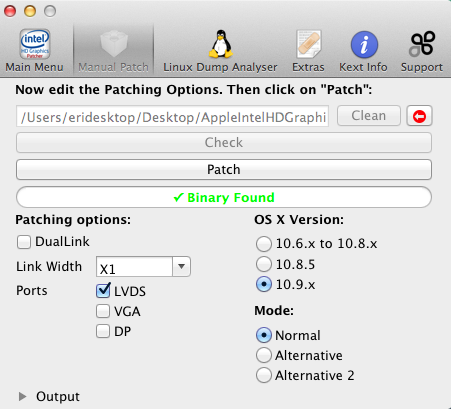451x409 pixels.
Task: Tick the DP port checkbox
Action: coord(103,331)
